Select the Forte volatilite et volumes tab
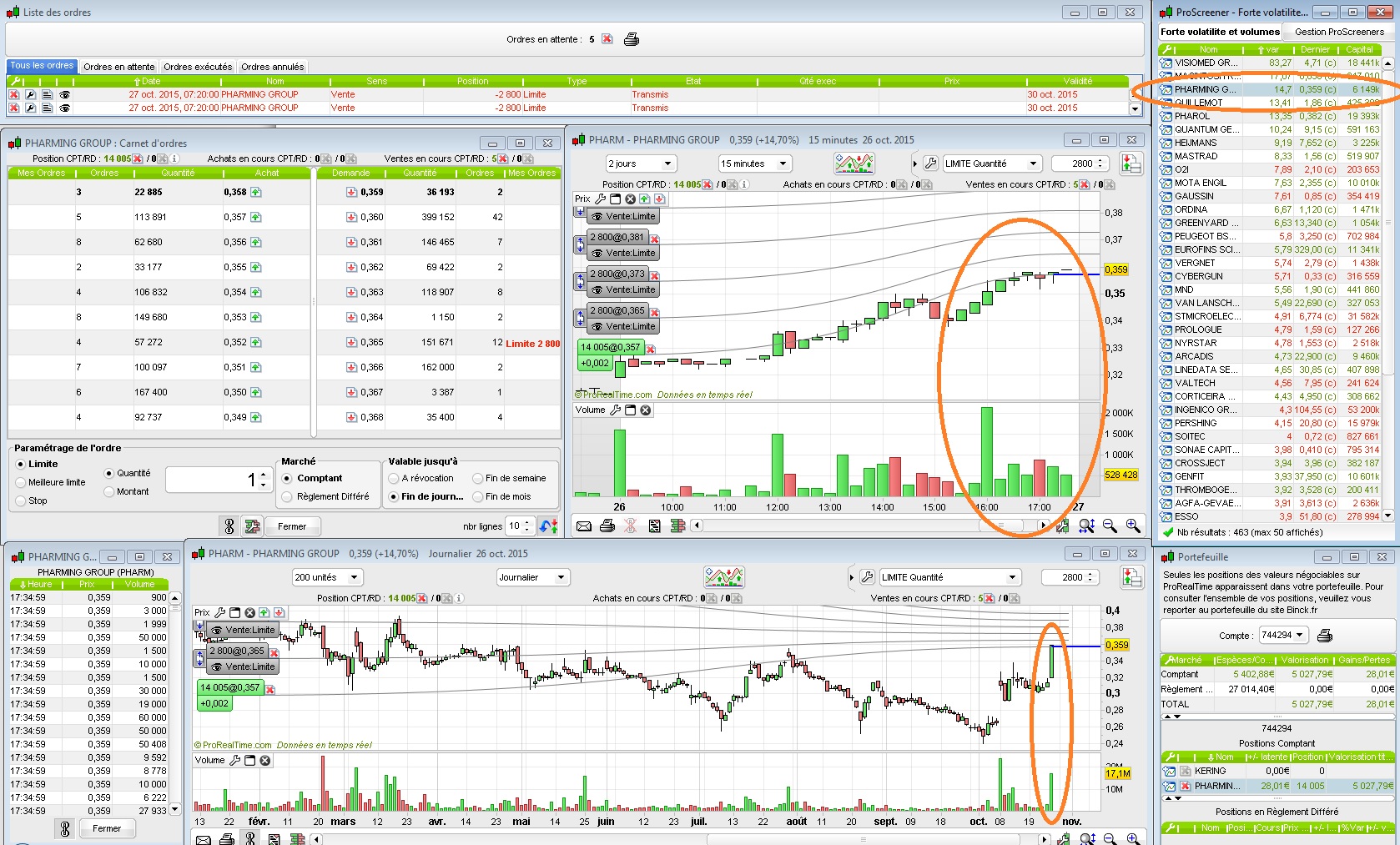 tap(1220, 32)
